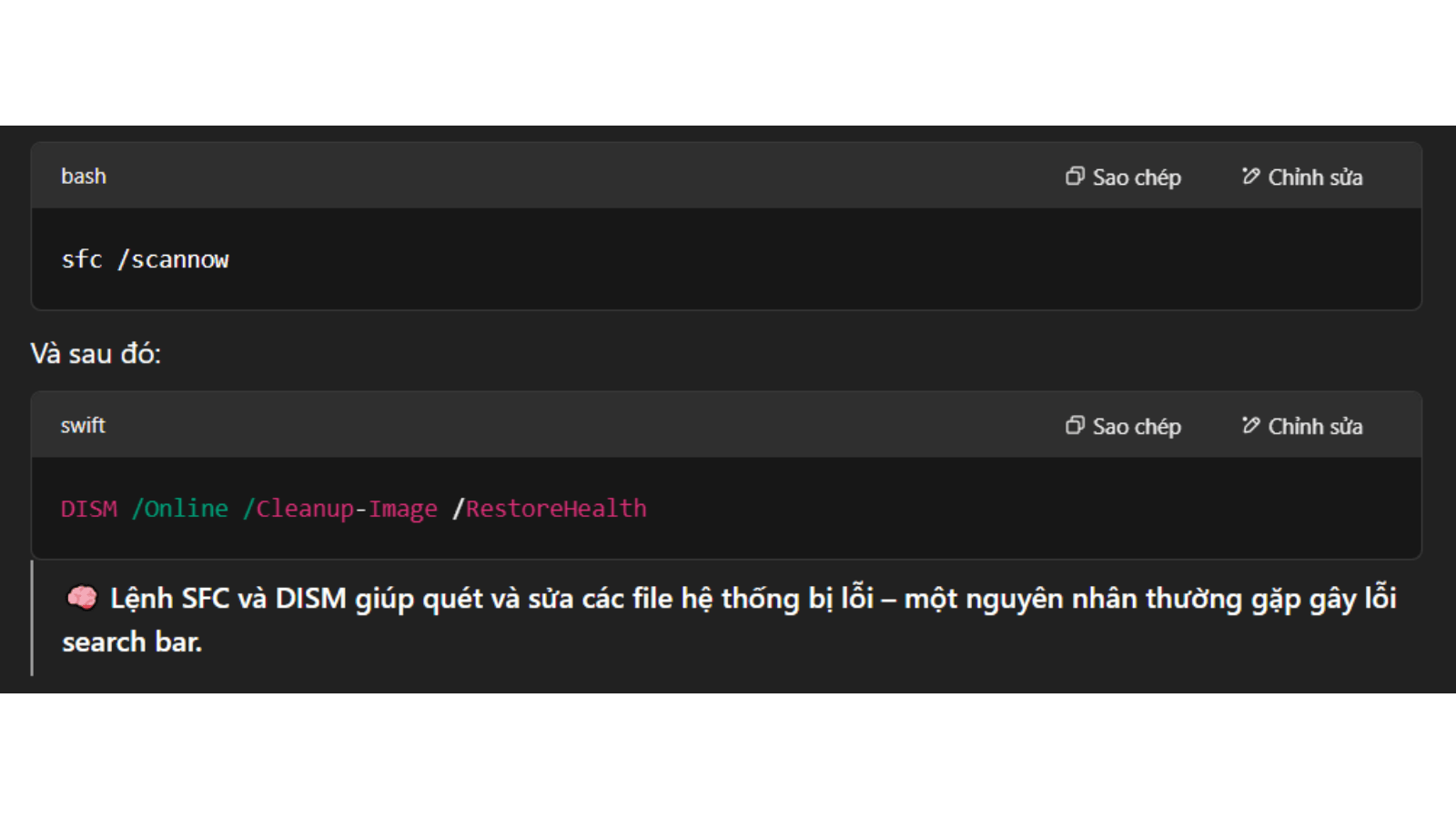Click the green "/Online" parameter

coord(180,509)
